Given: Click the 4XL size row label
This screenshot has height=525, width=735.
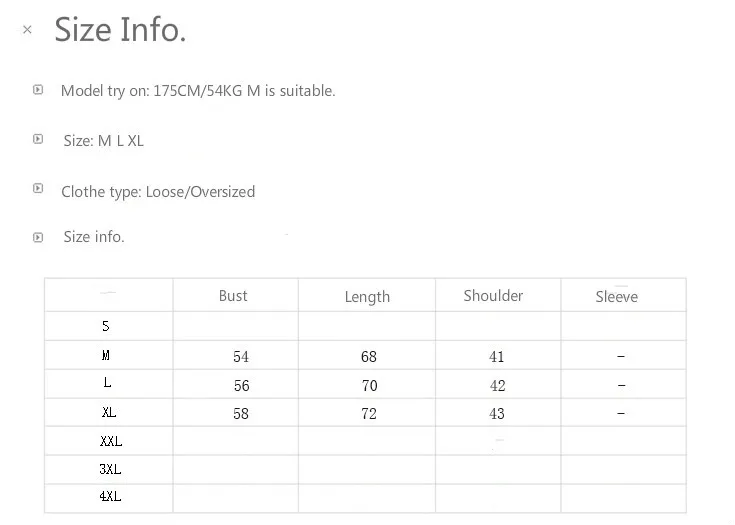Looking at the screenshot, I should (110, 496).
